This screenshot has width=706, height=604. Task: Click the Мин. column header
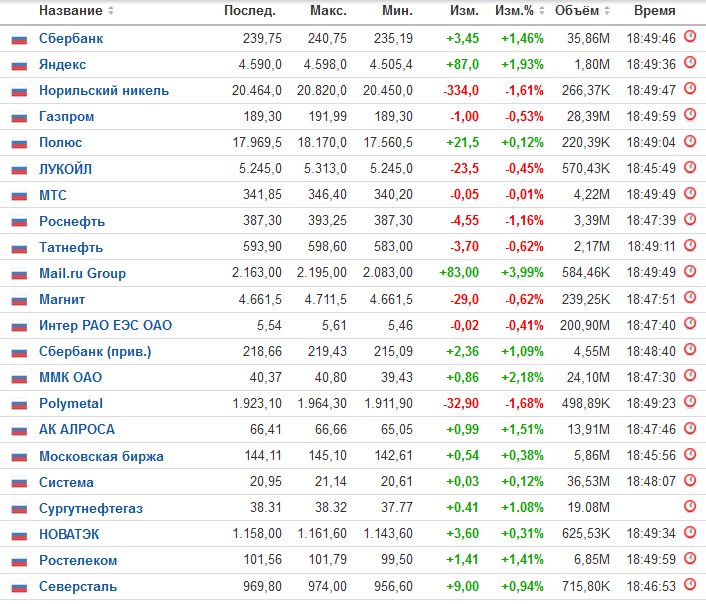pyautogui.click(x=397, y=10)
